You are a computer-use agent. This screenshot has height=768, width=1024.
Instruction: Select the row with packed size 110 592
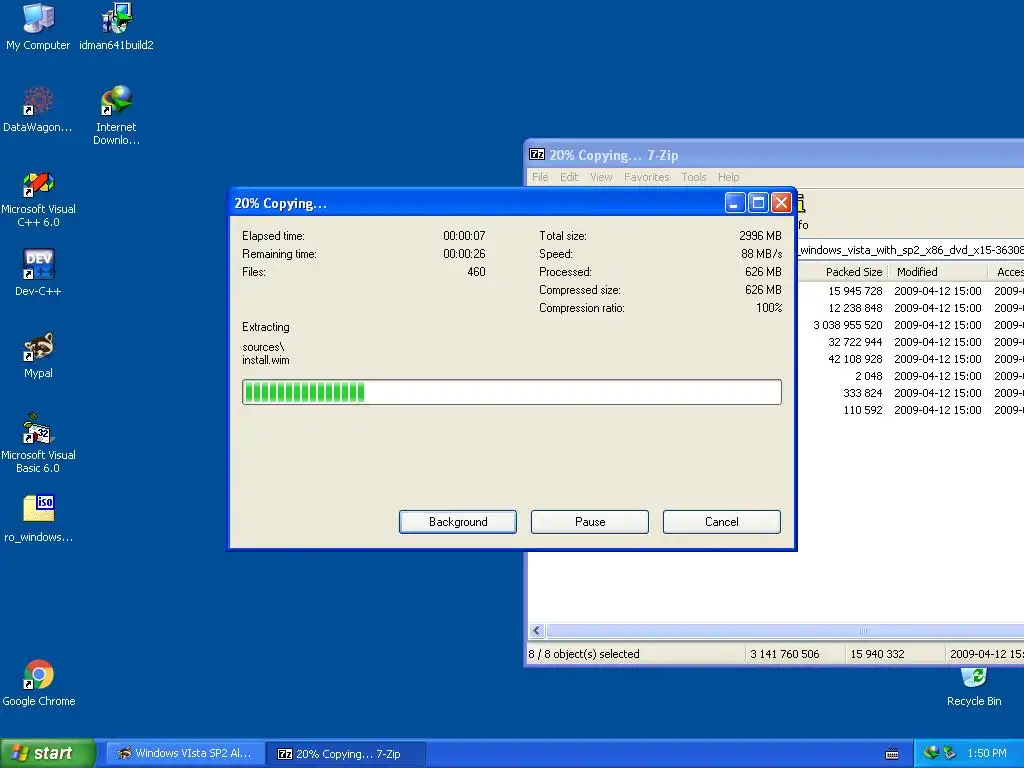pyautogui.click(x=910, y=409)
